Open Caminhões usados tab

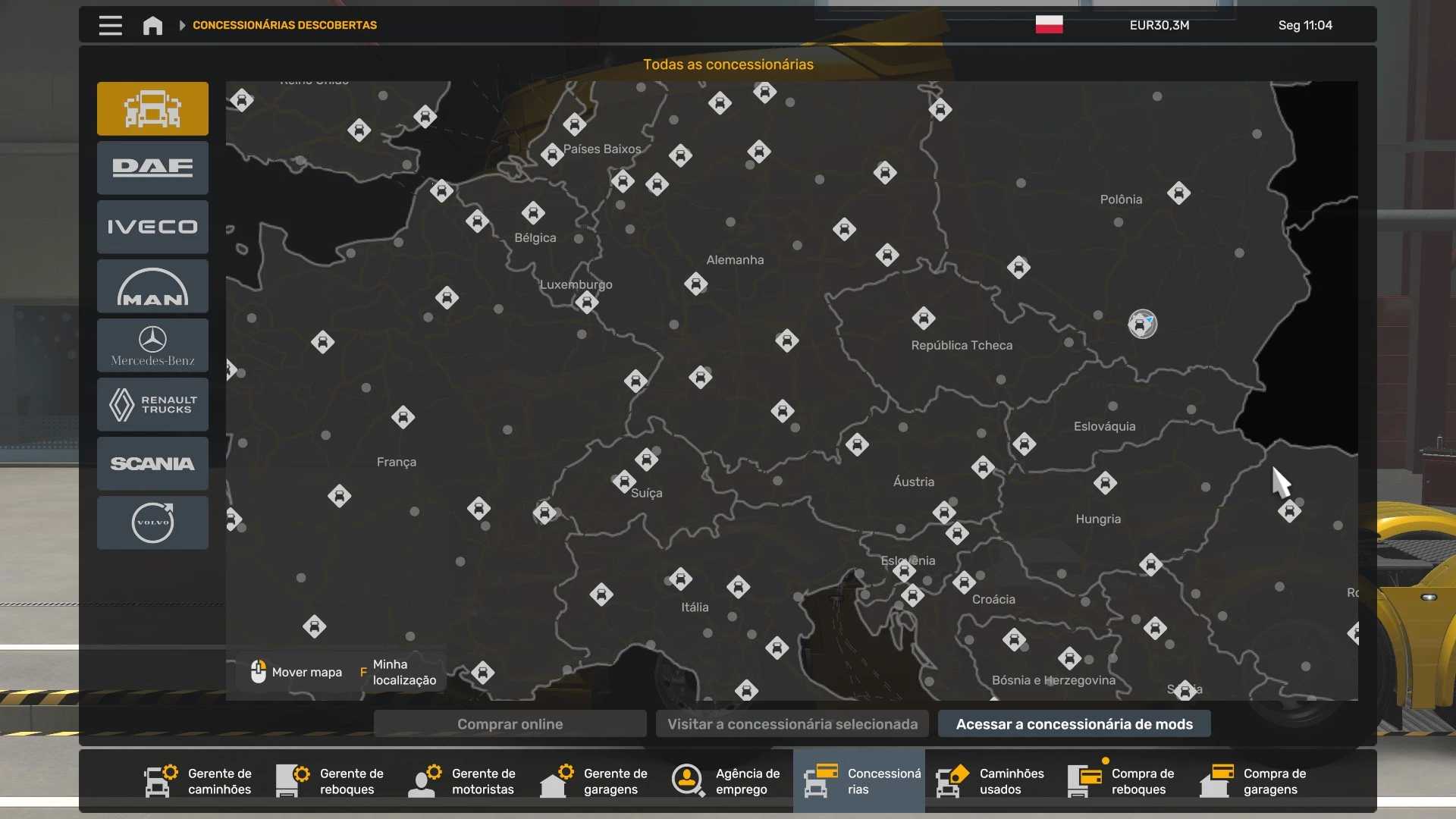pyautogui.click(x=990, y=781)
